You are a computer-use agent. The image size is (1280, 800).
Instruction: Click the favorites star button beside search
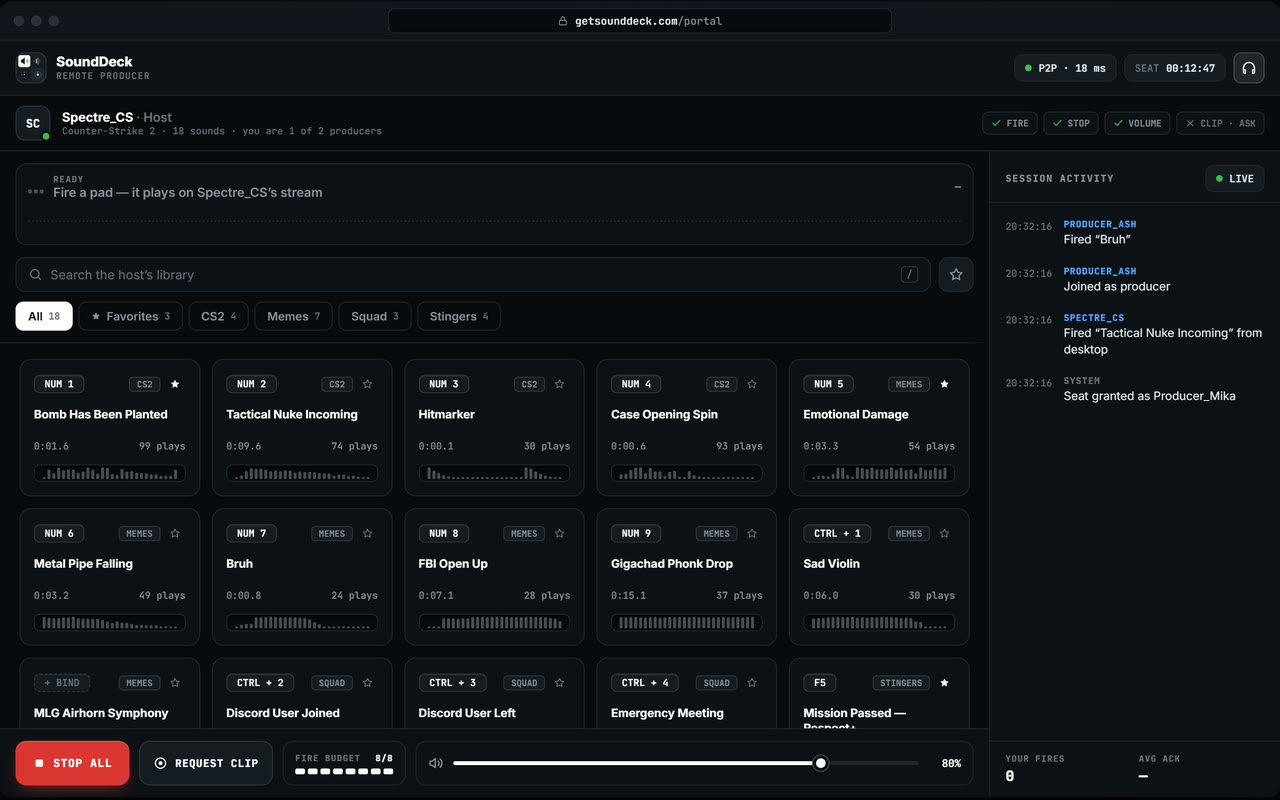point(956,275)
